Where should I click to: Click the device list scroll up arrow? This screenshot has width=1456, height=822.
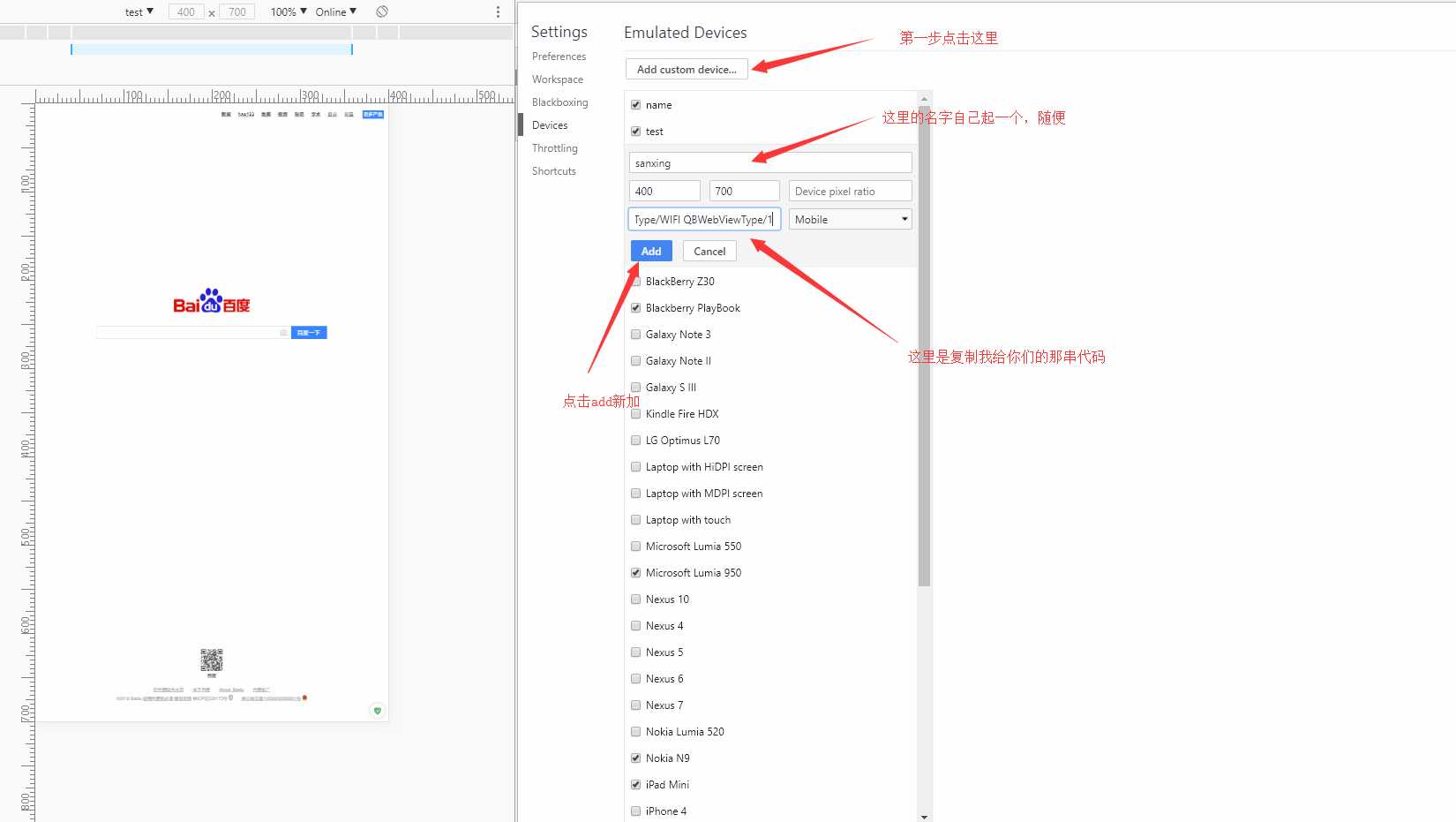[924, 98]
